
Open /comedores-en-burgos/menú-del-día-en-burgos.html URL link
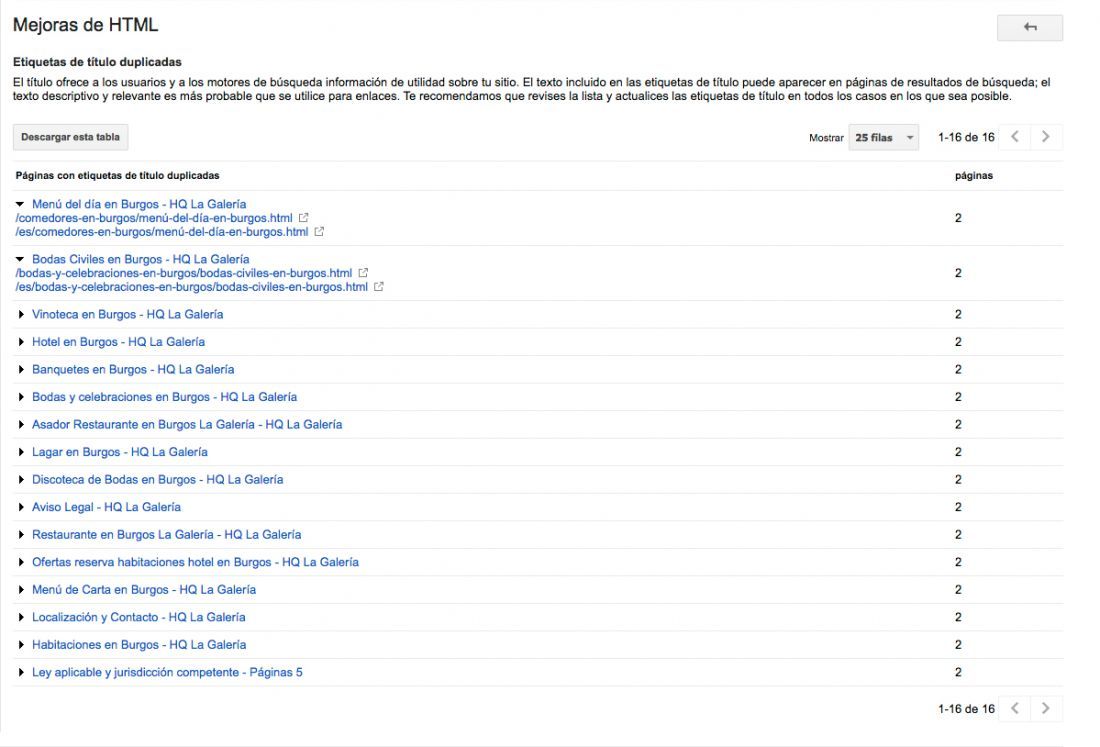[154, 218]
